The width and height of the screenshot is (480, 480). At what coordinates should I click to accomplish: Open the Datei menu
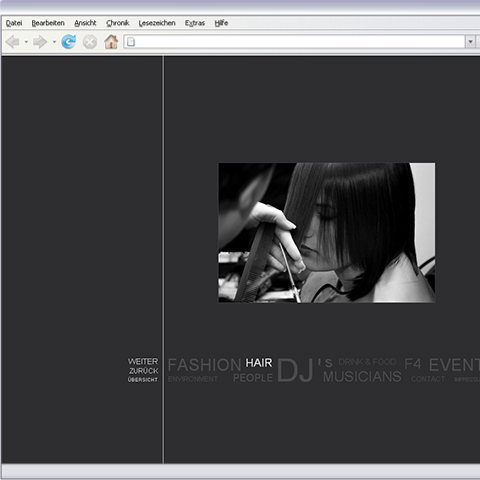[14, 23]
